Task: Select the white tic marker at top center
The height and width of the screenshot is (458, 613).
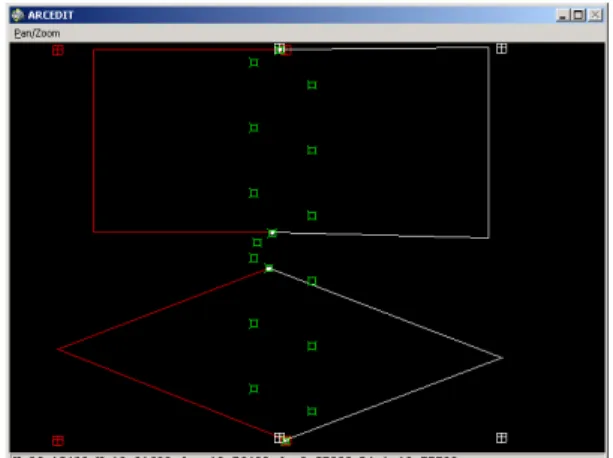Action: [279, 49]
